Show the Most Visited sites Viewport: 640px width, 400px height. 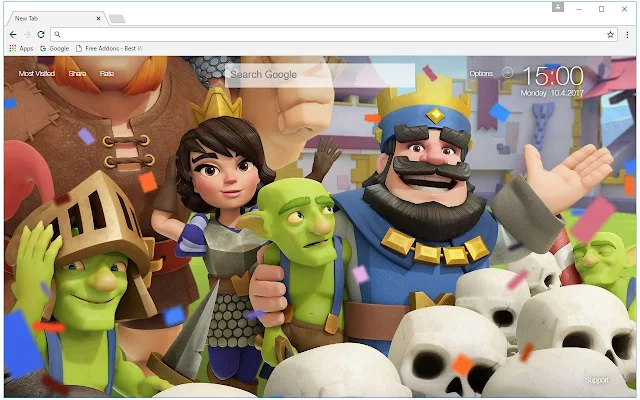(37, 73)
